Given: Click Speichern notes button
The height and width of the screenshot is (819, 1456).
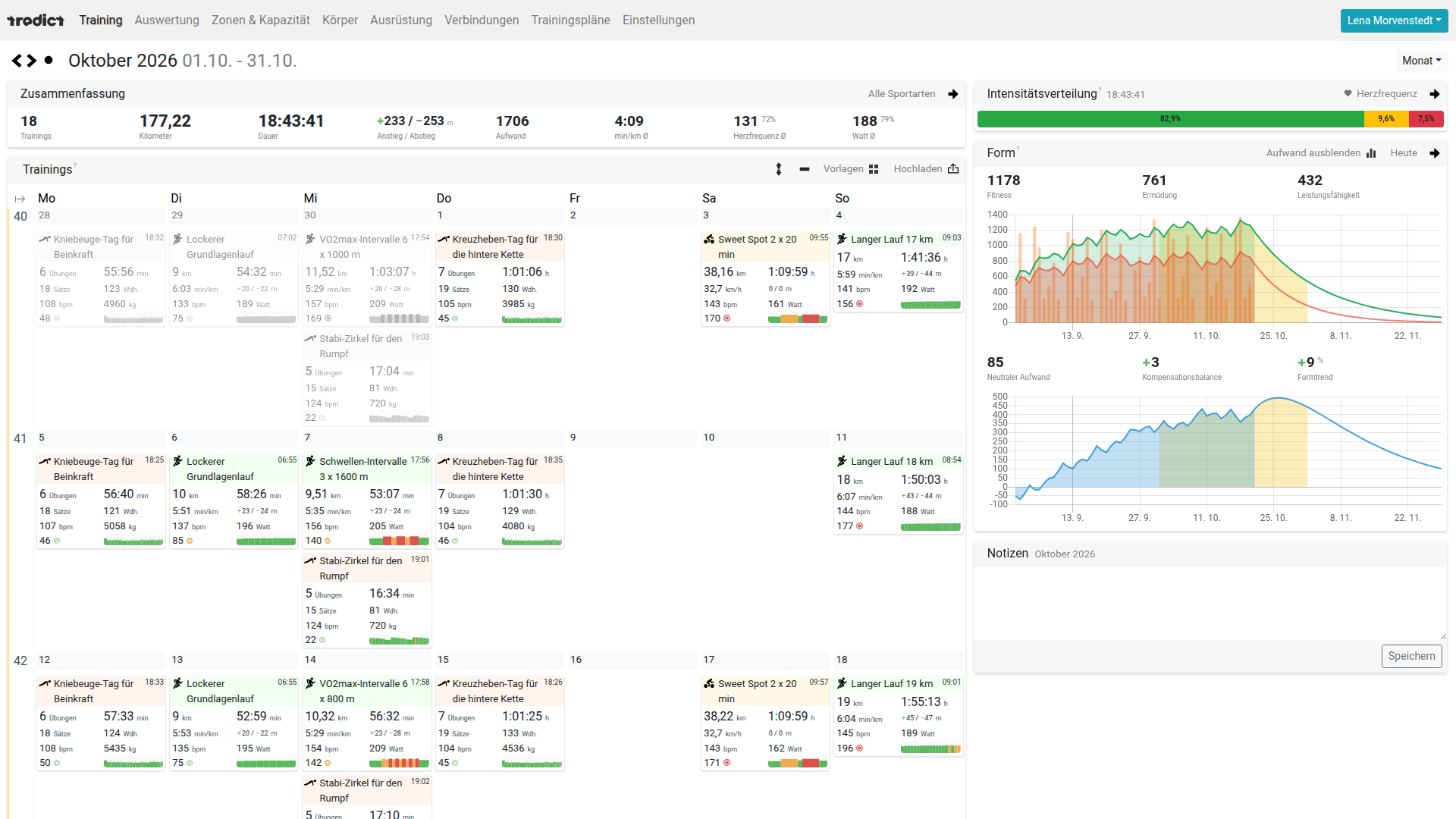Looking at the screenshot, I should [x=1411, y=656].
